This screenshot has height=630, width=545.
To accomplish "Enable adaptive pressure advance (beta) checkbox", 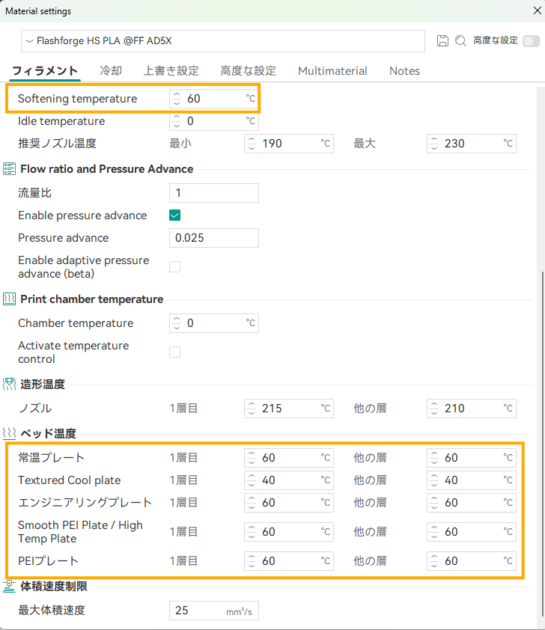I will (175, 267).
